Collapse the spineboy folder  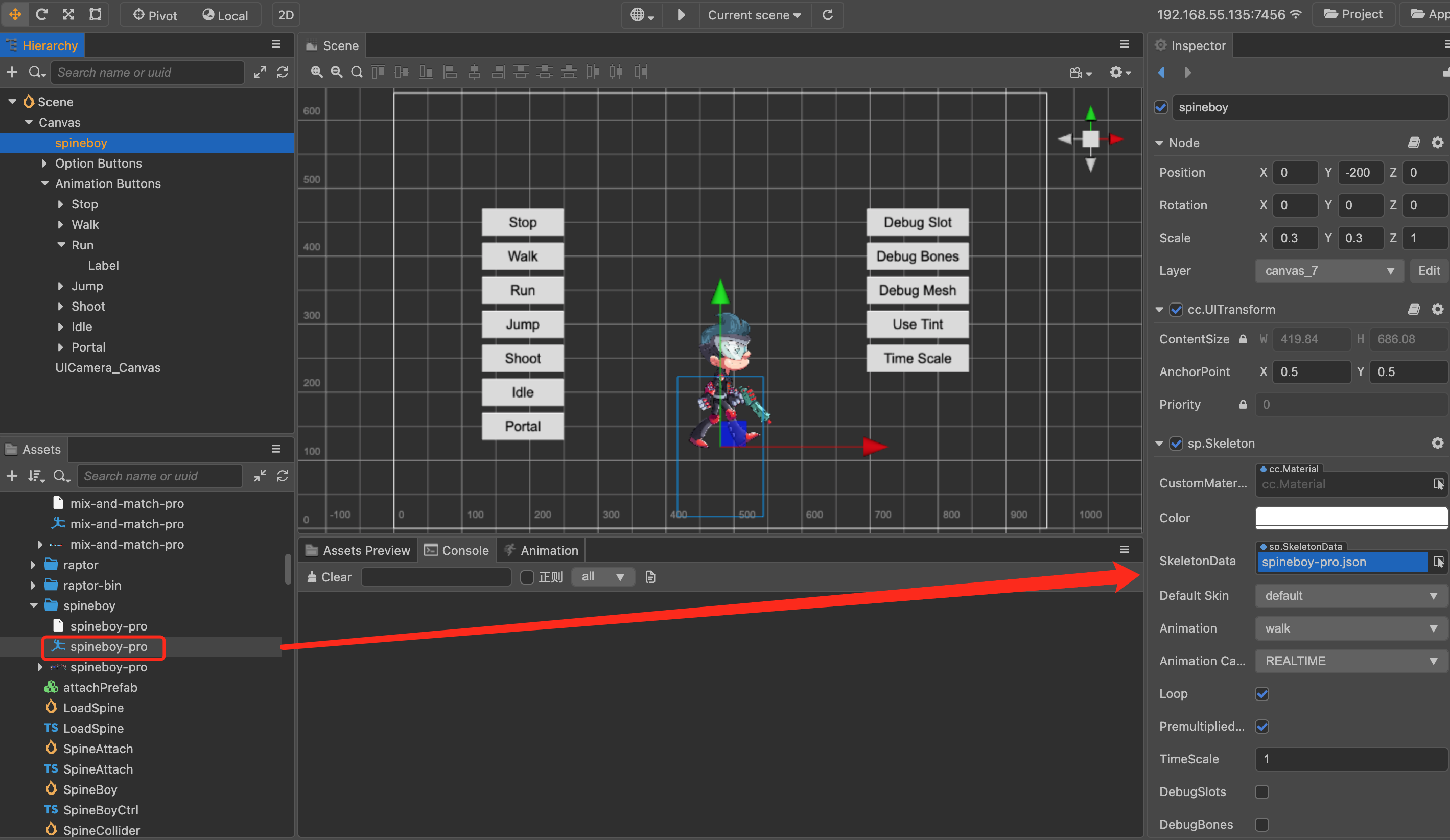pyautogui.click(x=33, y=605)
